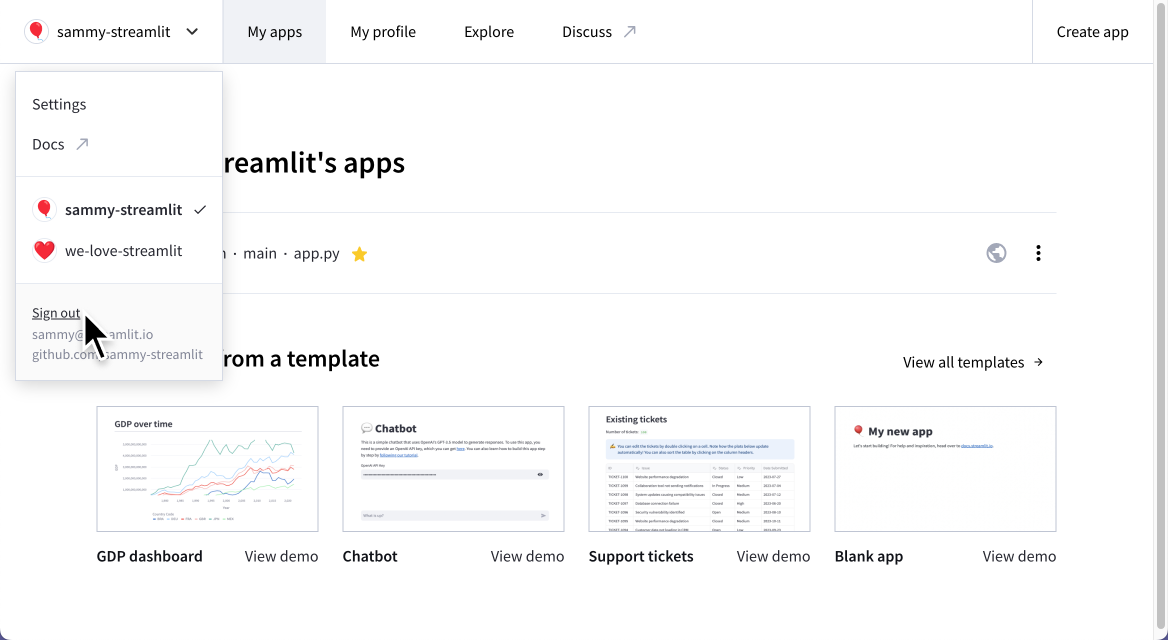Image resolution: width=1168 pixels, height=640 pixels.
Task: Click the checkmark icon beside sammy-streamlit
Action: [200, 209]
